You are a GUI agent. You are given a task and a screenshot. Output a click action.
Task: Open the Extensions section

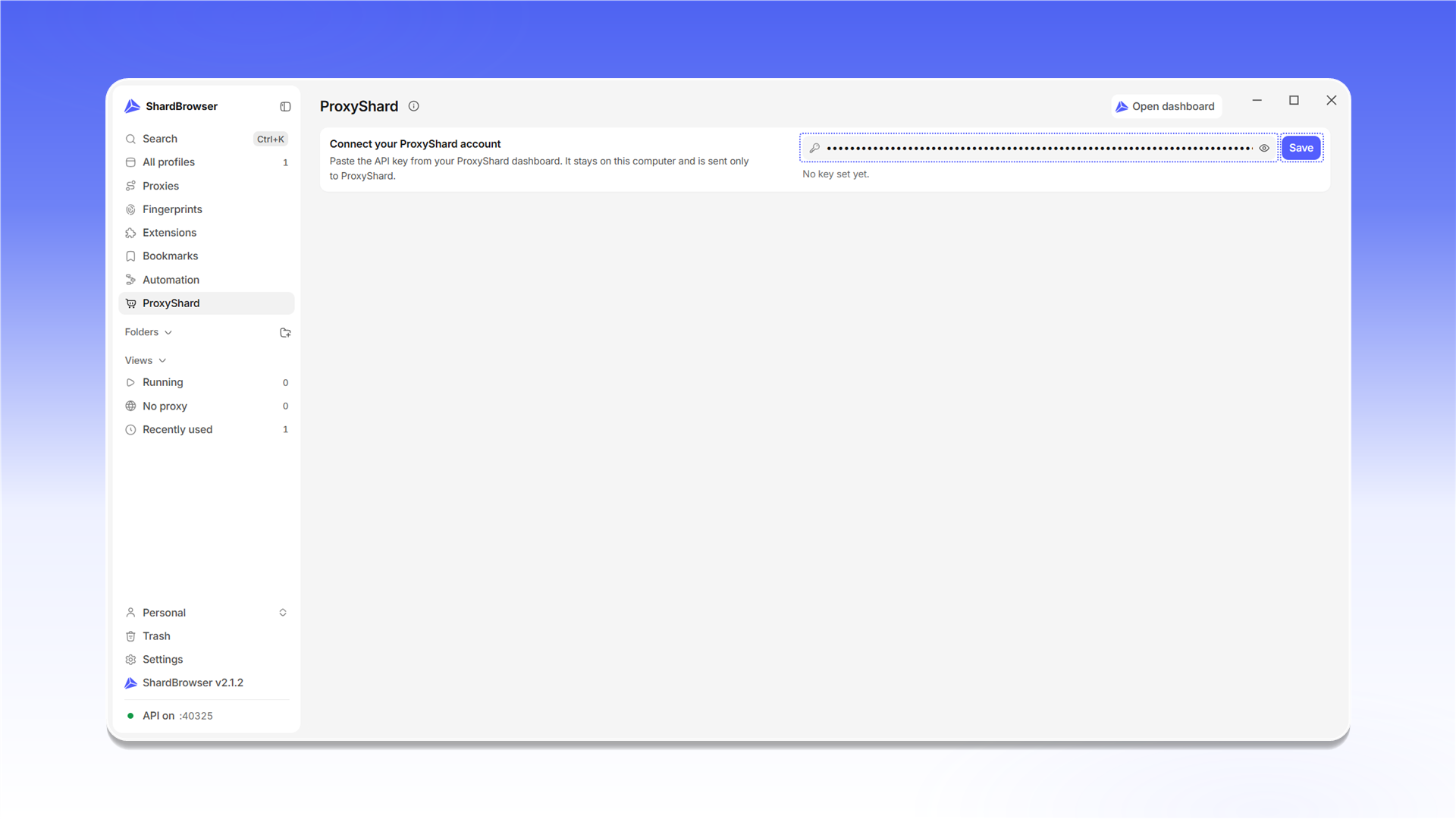[x=206, y=233]
